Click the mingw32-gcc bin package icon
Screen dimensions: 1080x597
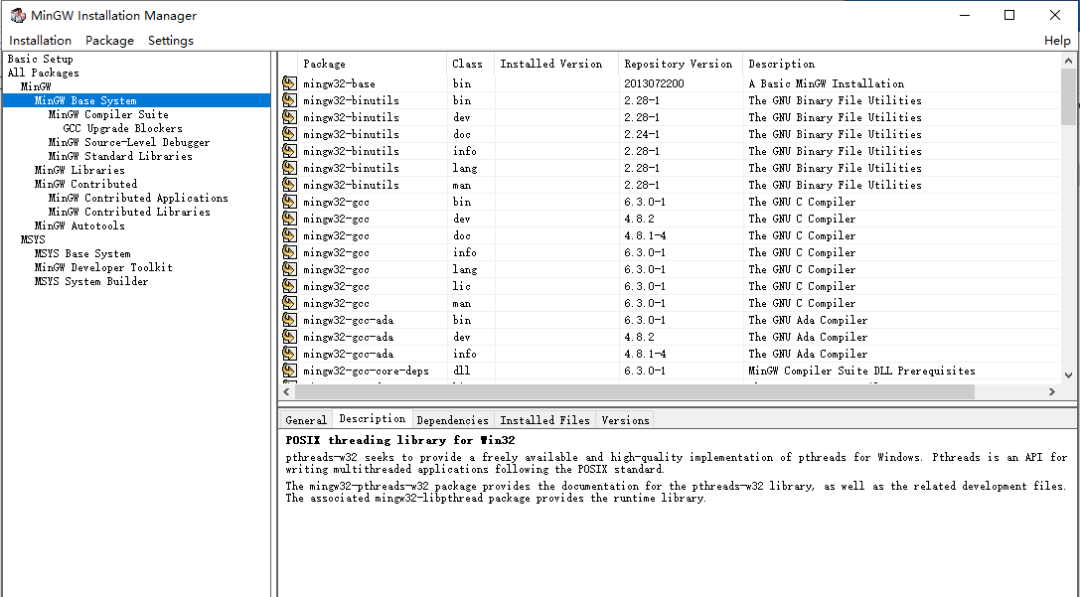(289, 202)
